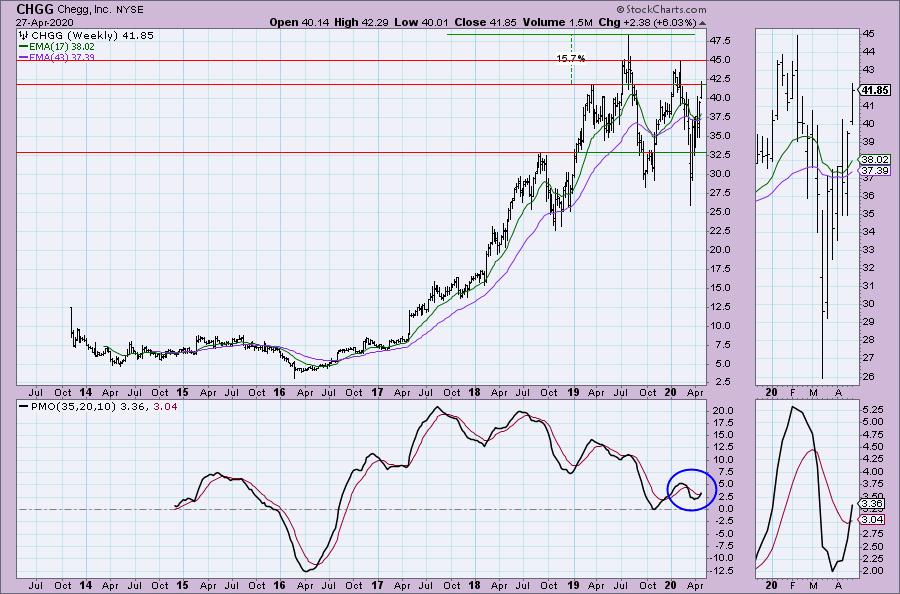Click the -12.5 label on PMO axis
This screenshot has width=900, height=594.
coord(719,570)
